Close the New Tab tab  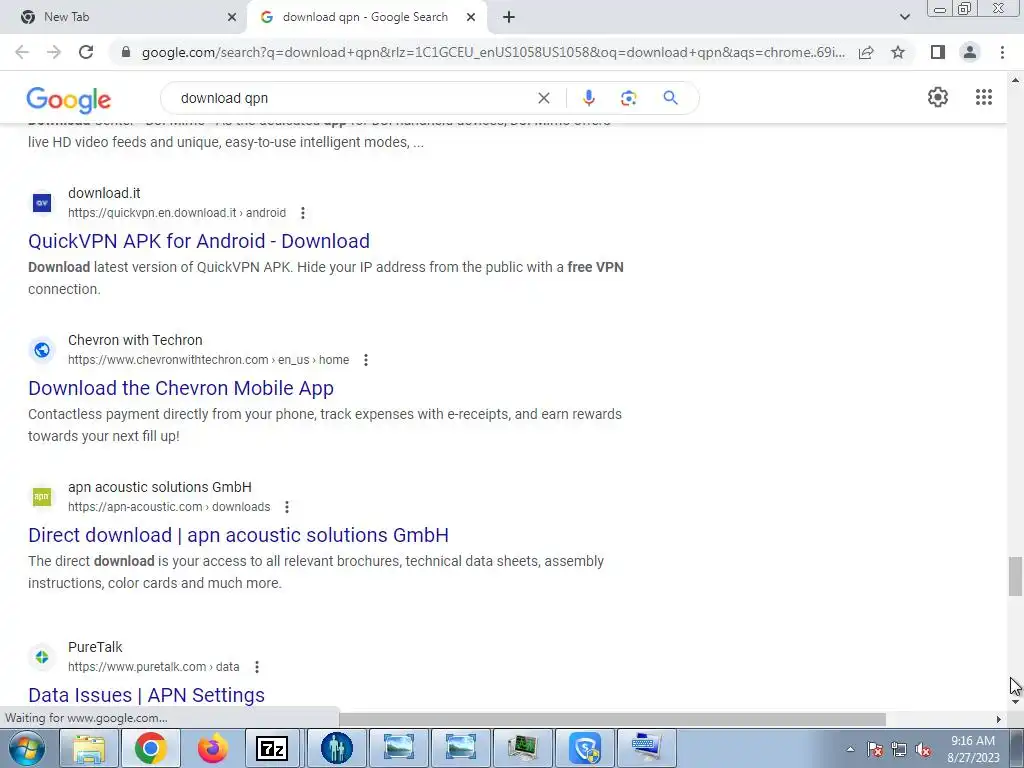[x=232, y=17]
